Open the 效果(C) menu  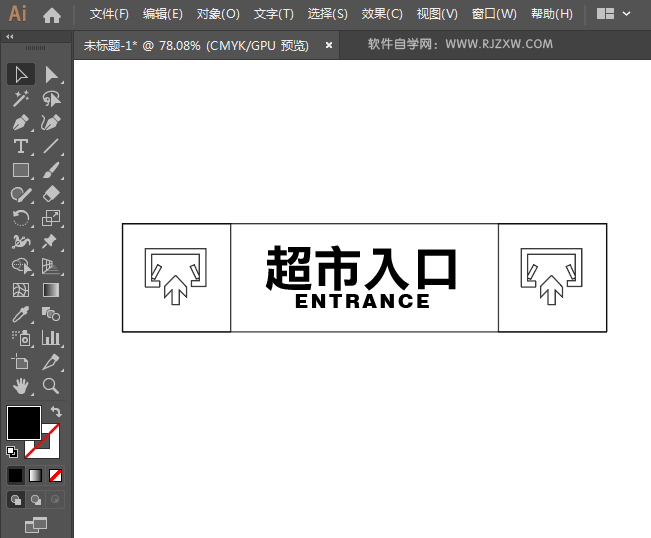tap(382, 14)
